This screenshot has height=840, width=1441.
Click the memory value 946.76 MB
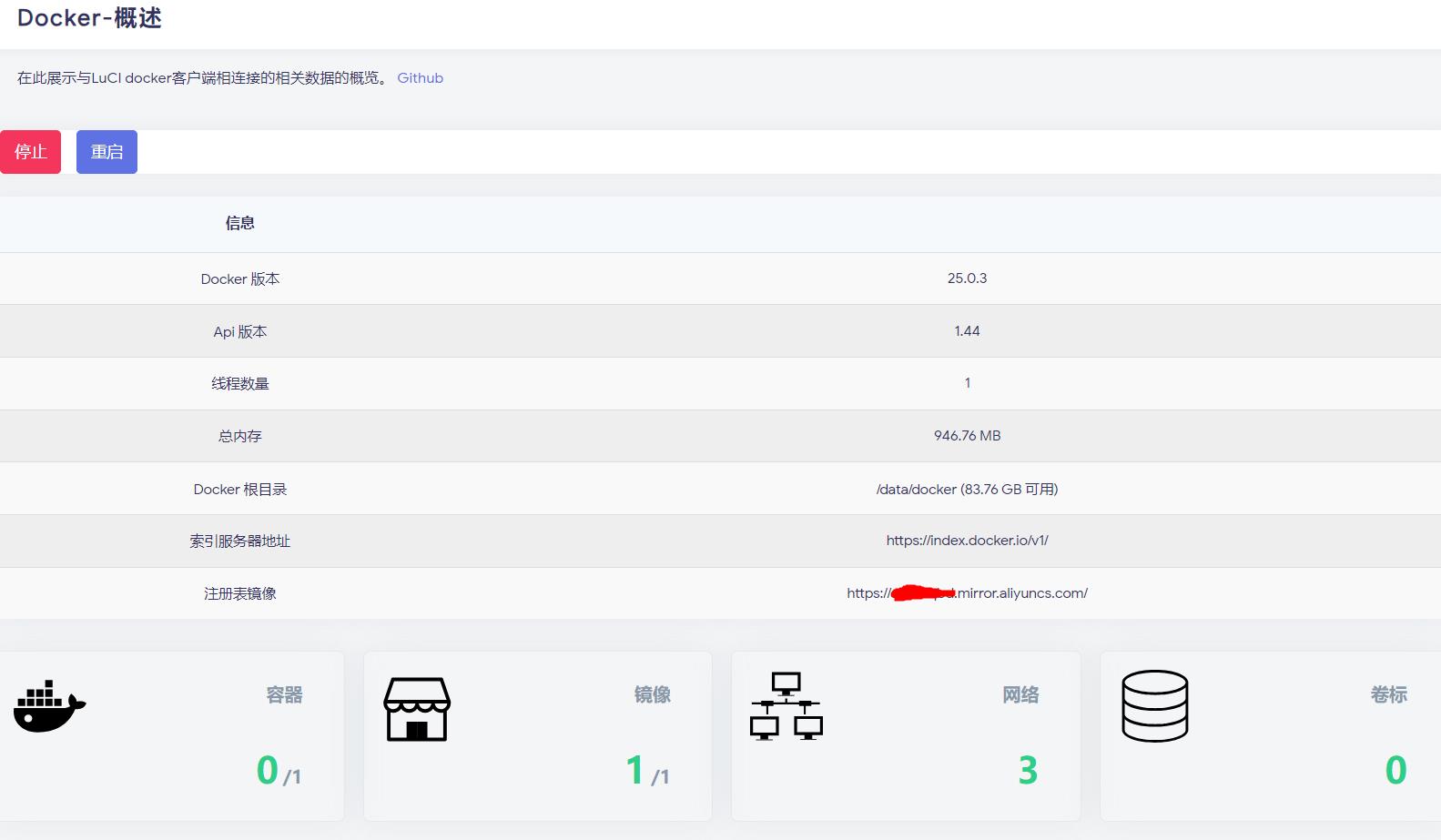[967, 436]
